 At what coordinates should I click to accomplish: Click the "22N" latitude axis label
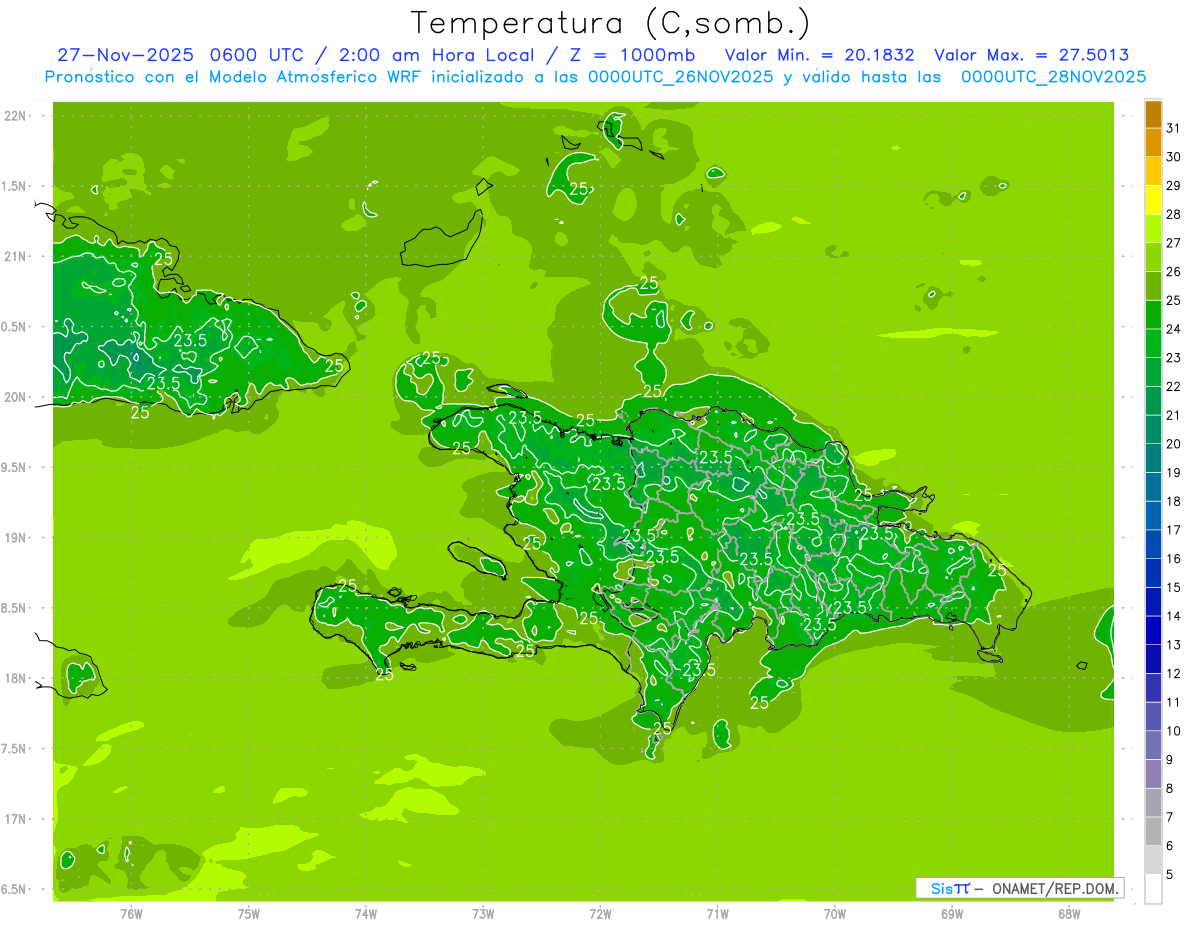(15, 116)
